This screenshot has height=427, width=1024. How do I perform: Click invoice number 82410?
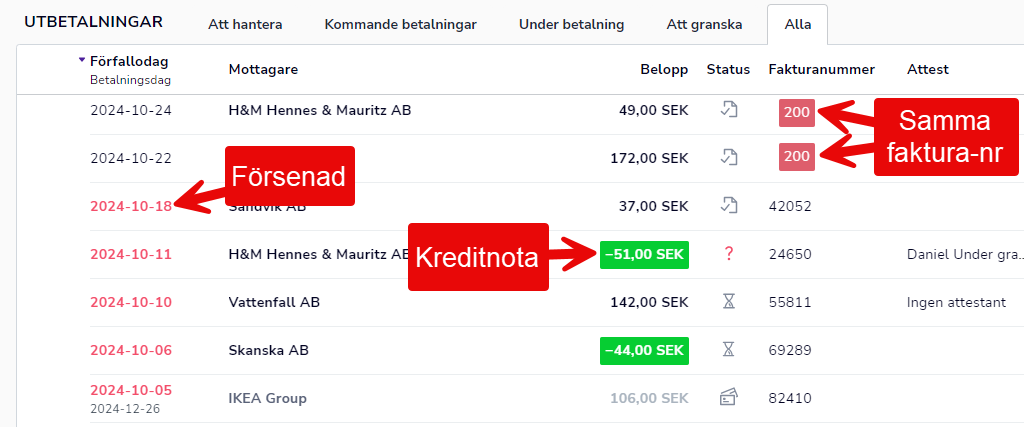790,398
